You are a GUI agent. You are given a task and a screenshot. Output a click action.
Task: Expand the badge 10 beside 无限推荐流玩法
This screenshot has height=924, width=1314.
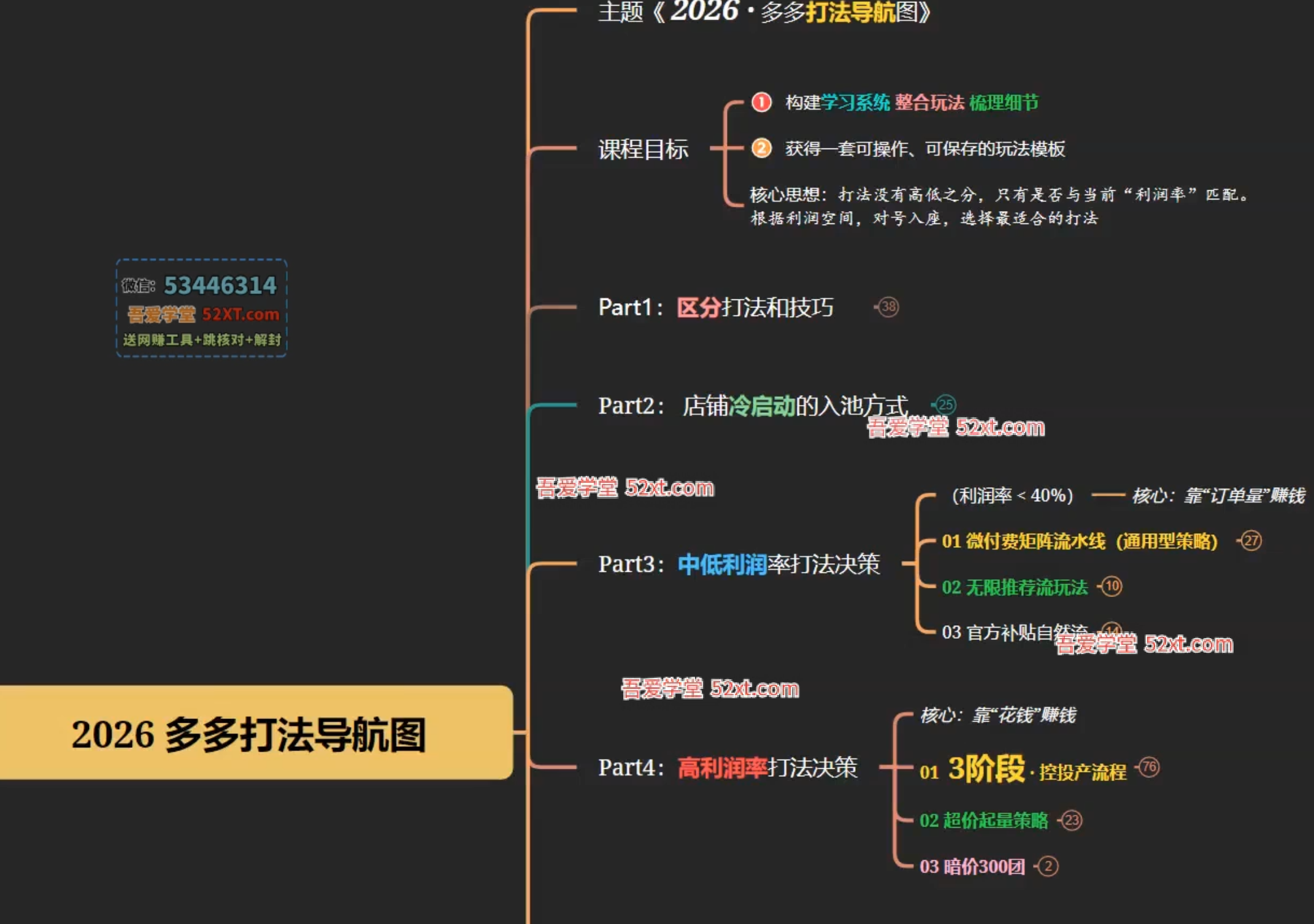(1112, 587)
